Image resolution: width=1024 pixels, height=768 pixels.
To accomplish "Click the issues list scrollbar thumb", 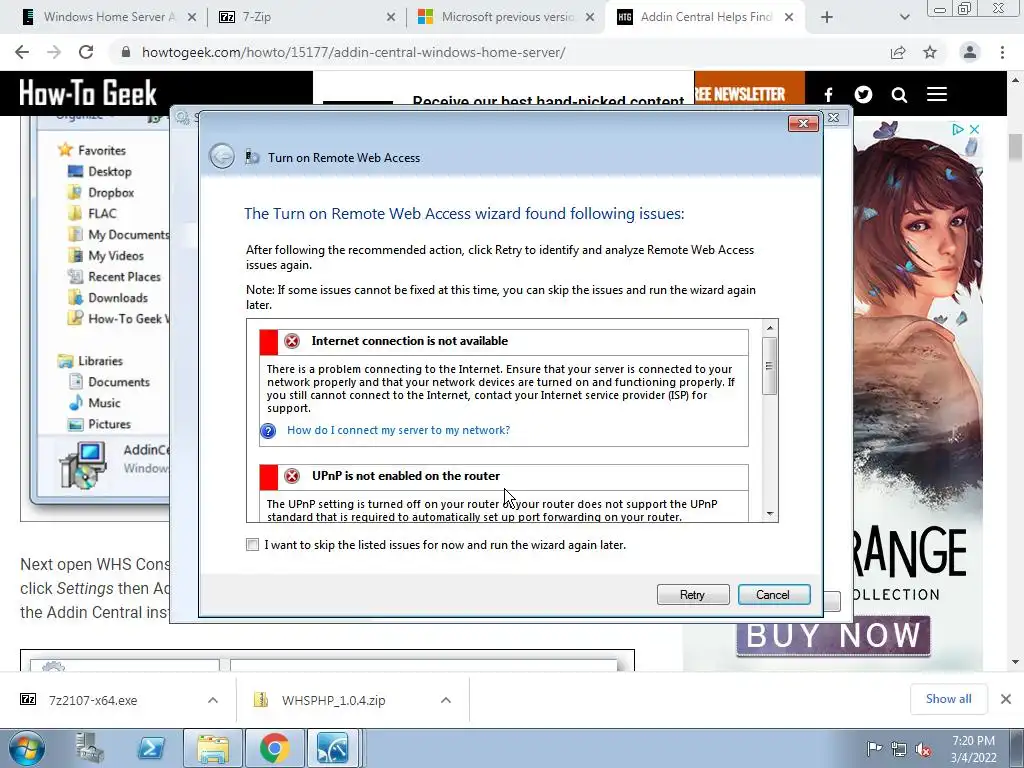I will coord(770,366).
